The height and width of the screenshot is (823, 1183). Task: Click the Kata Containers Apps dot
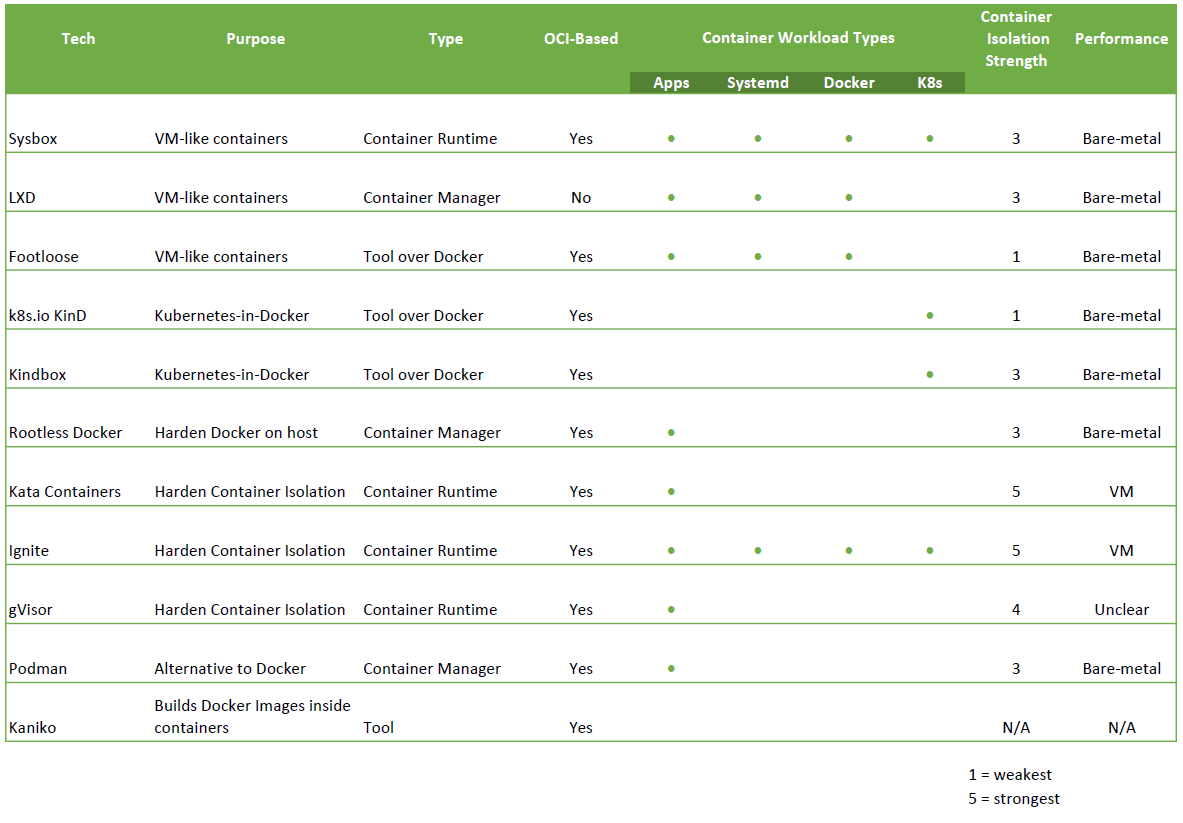click(x=671, y=491)
